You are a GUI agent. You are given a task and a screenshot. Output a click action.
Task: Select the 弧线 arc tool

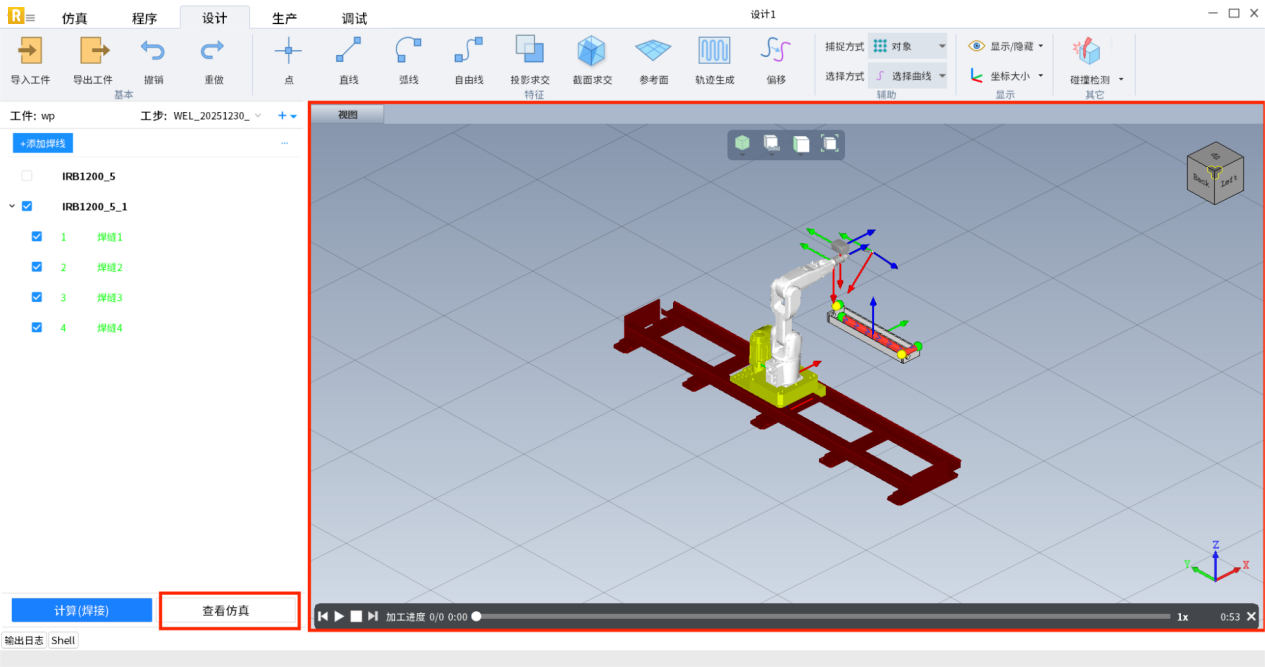pyautogui.click(x=408, y=51)
